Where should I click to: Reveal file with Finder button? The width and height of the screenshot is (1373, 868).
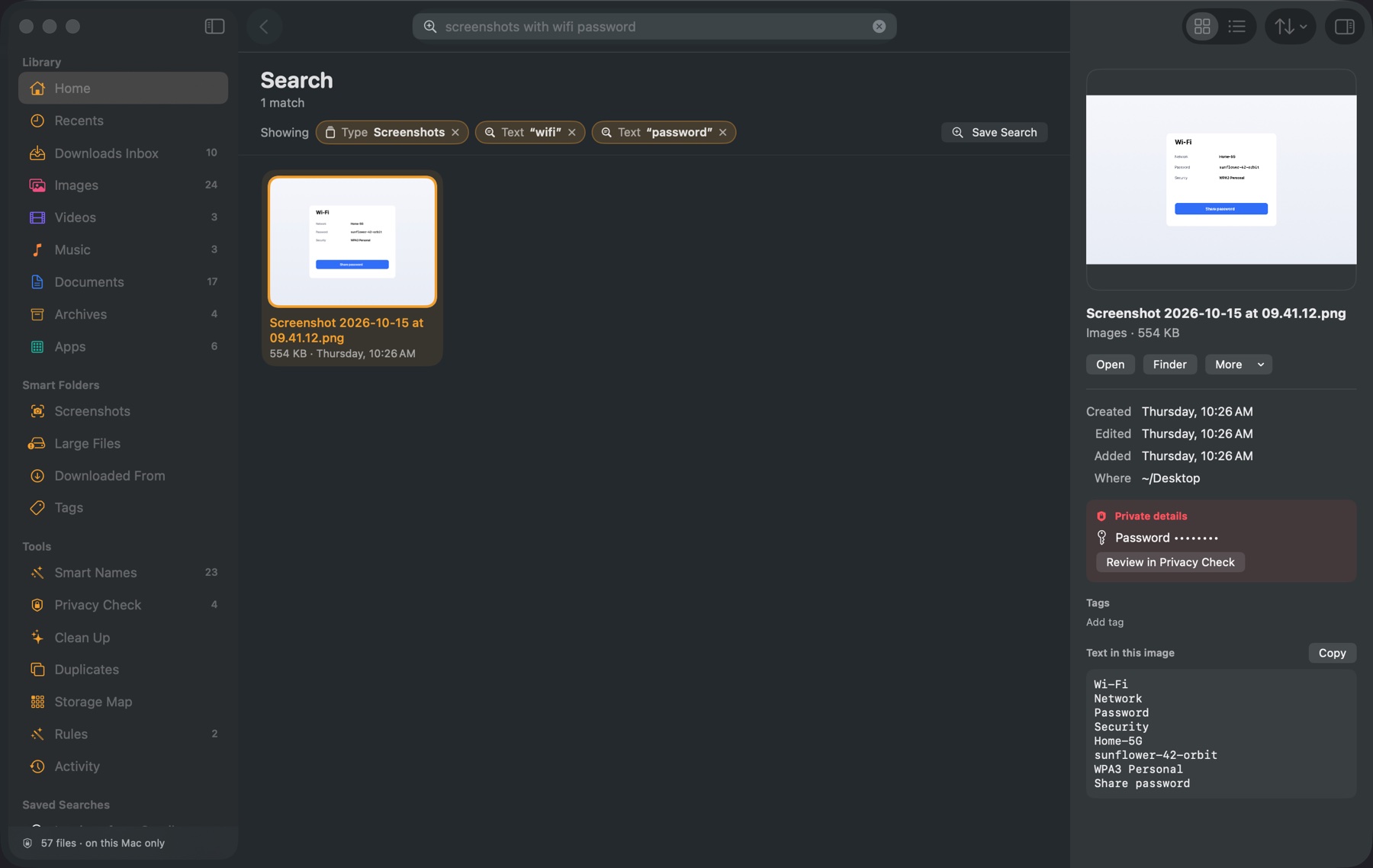1169,365
